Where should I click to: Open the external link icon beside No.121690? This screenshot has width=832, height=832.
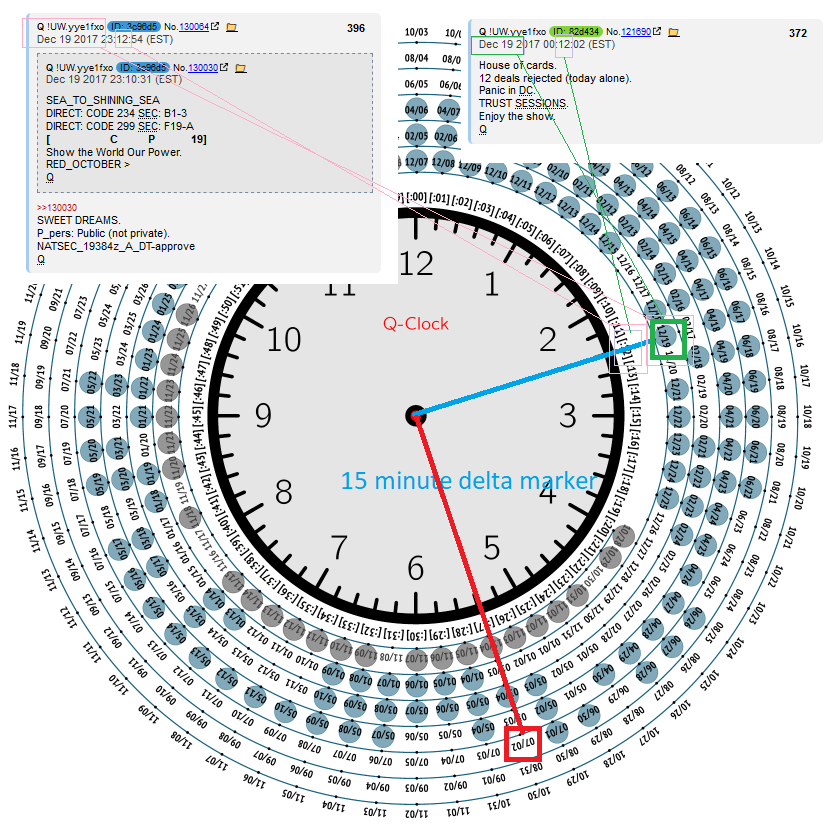(x=656, y=31)
